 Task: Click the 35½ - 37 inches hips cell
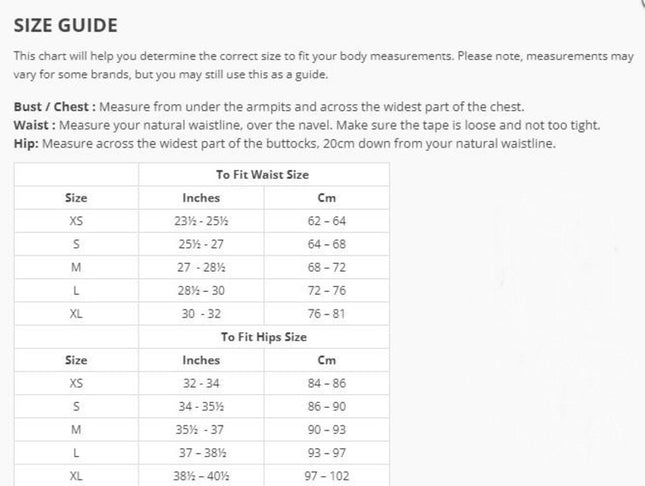201,430
